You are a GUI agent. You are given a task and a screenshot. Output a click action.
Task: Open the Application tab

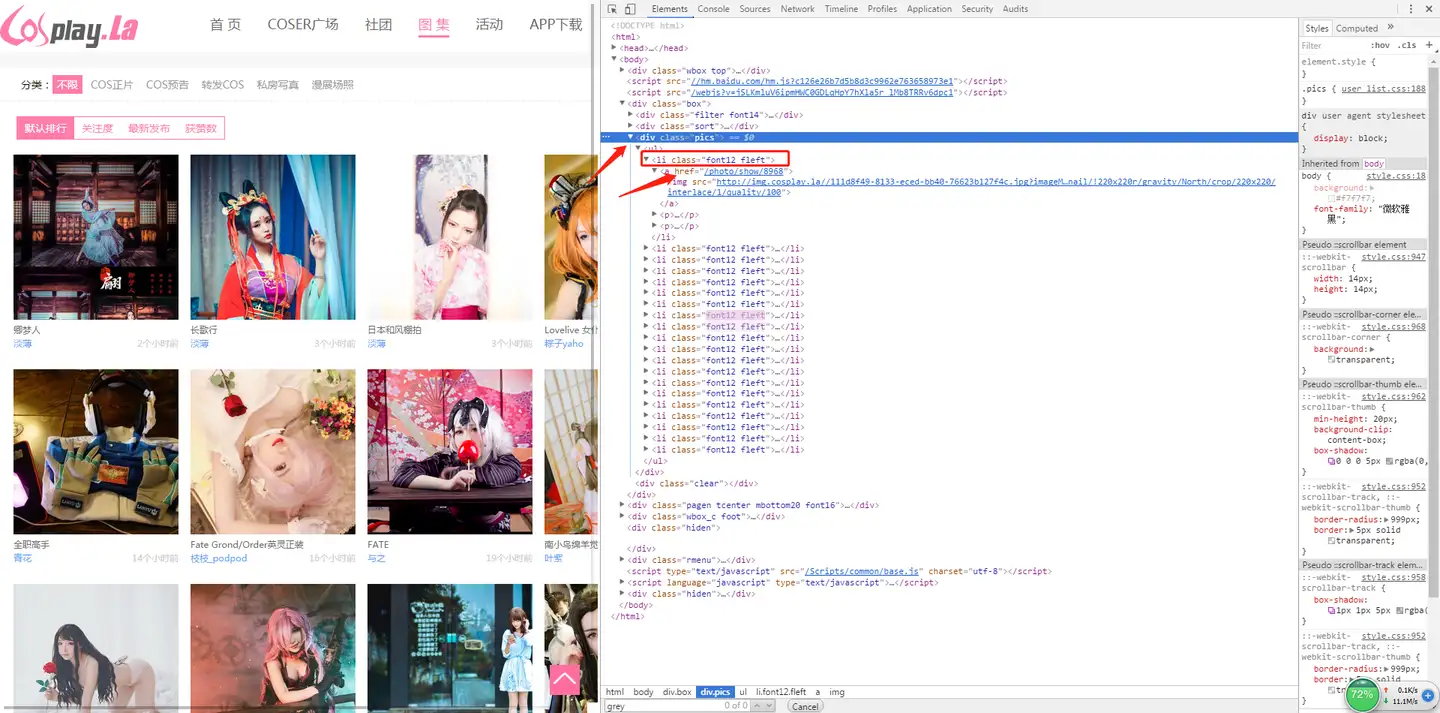click(929, 9)
